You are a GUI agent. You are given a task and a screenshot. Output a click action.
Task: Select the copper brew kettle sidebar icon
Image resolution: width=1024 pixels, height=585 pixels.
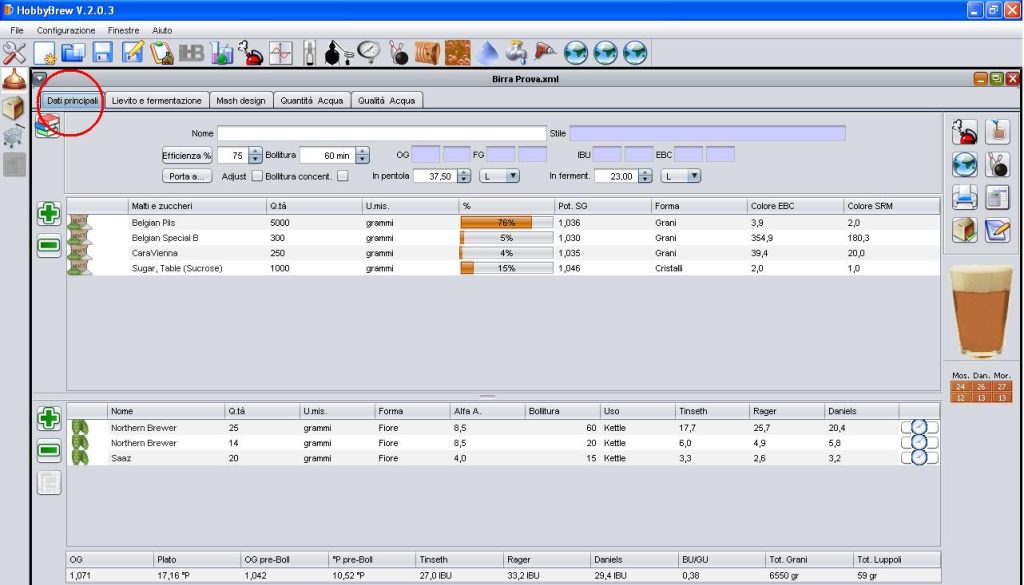tap(14, 80)
